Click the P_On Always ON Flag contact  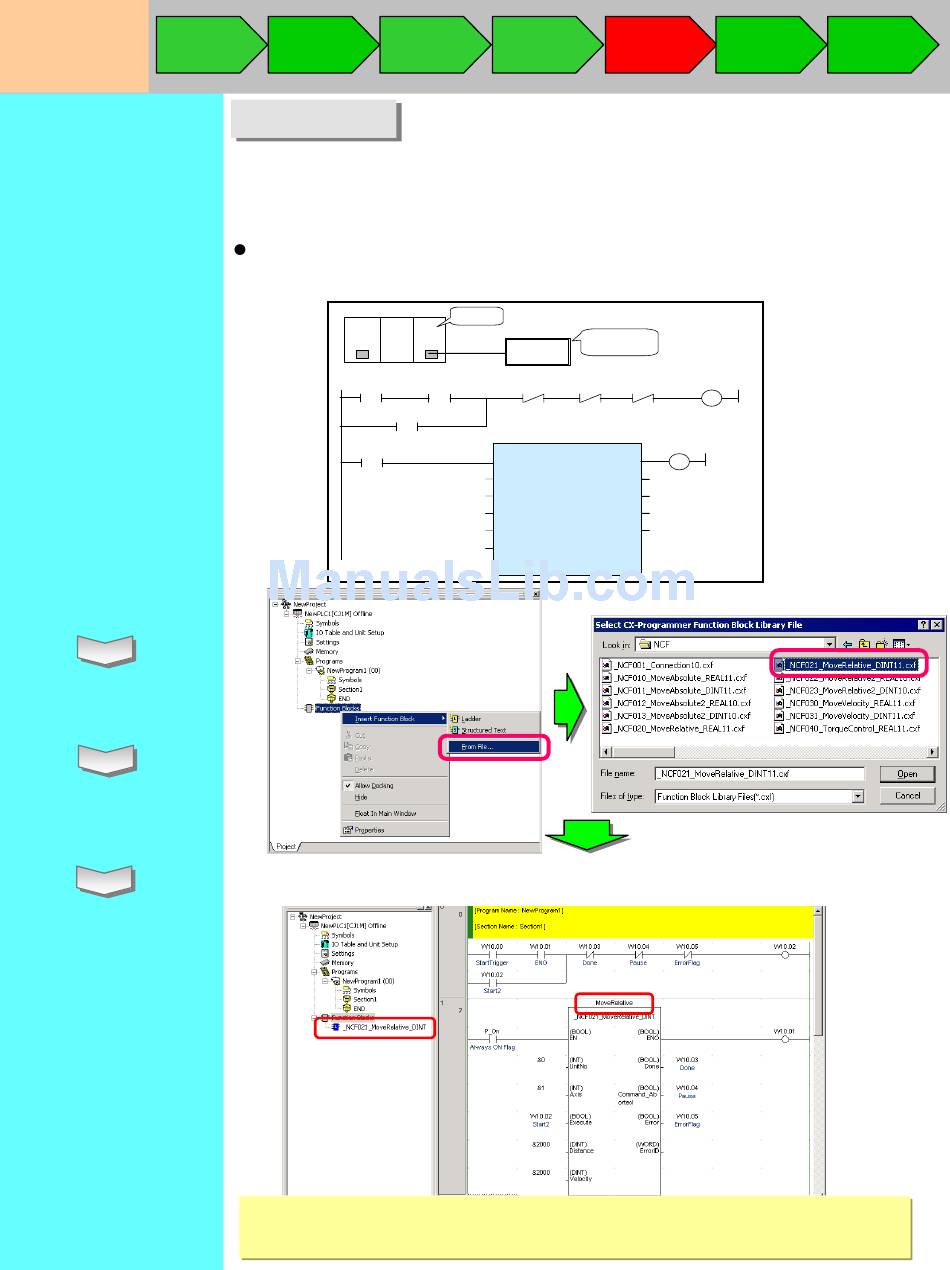point(492,1038)
